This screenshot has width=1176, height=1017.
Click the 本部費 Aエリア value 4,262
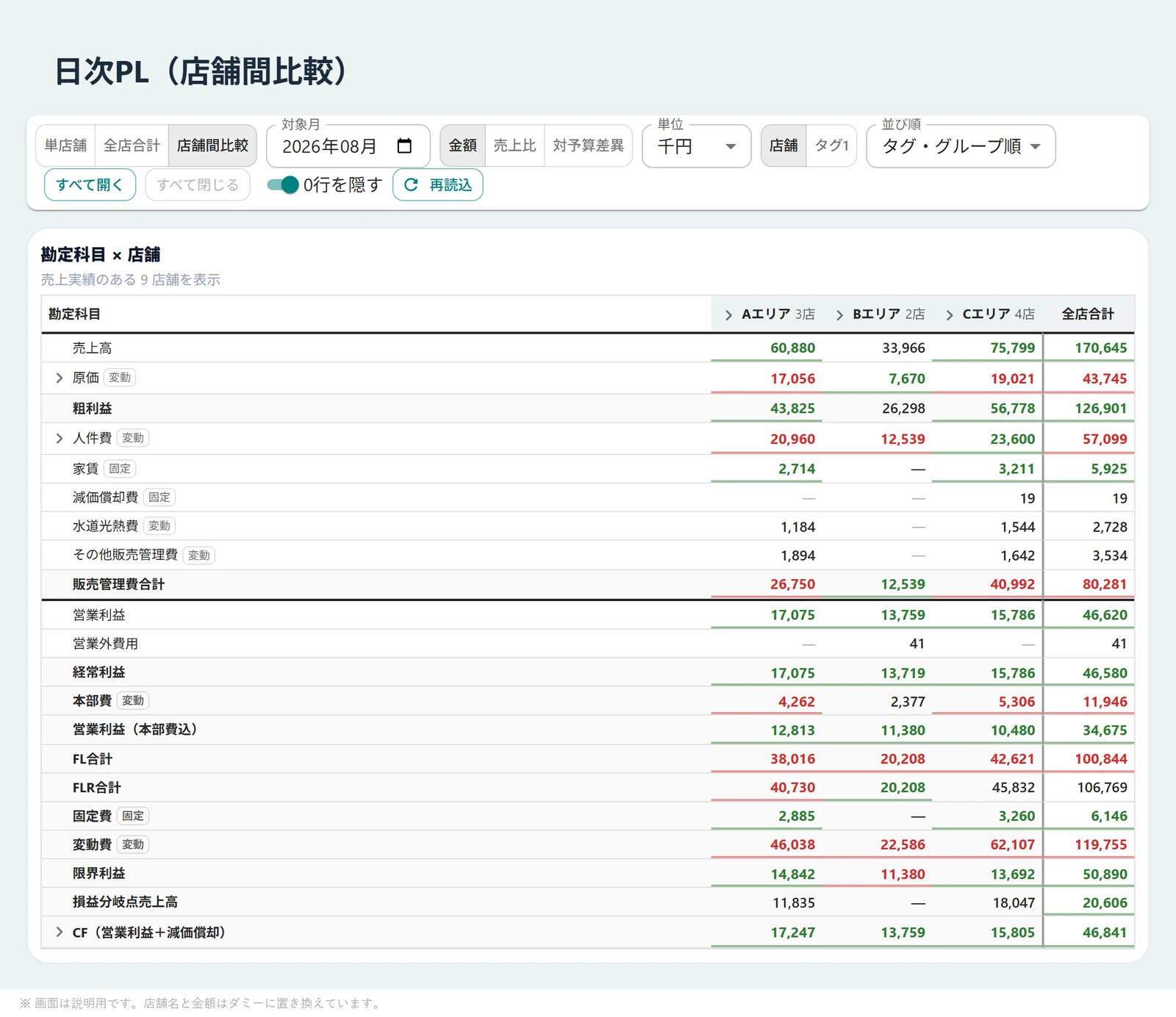coord(797,702)
